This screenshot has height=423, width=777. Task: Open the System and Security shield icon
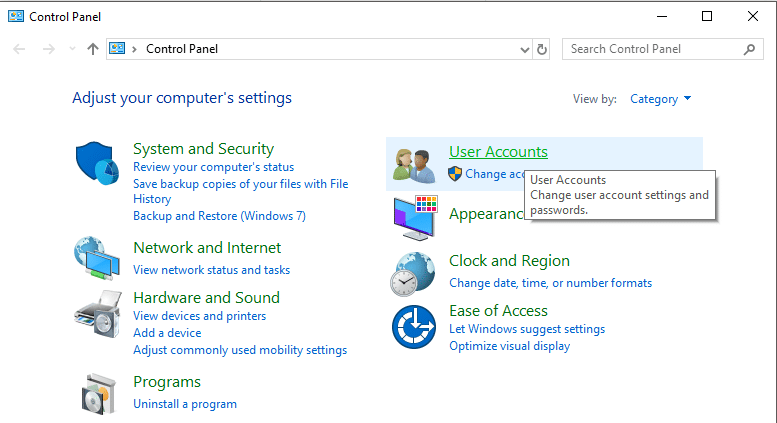point(97,163)
